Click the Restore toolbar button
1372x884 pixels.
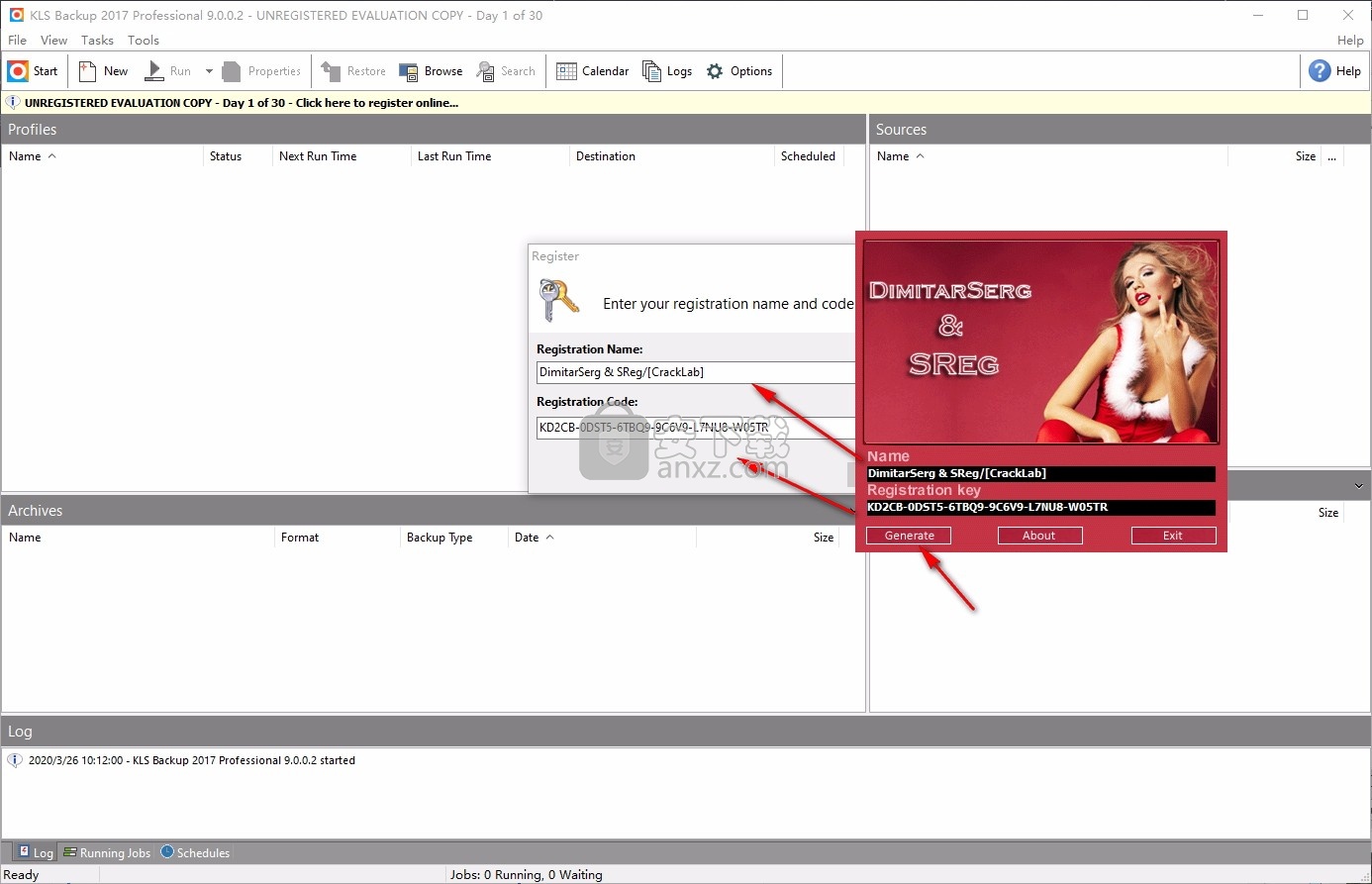353,71
